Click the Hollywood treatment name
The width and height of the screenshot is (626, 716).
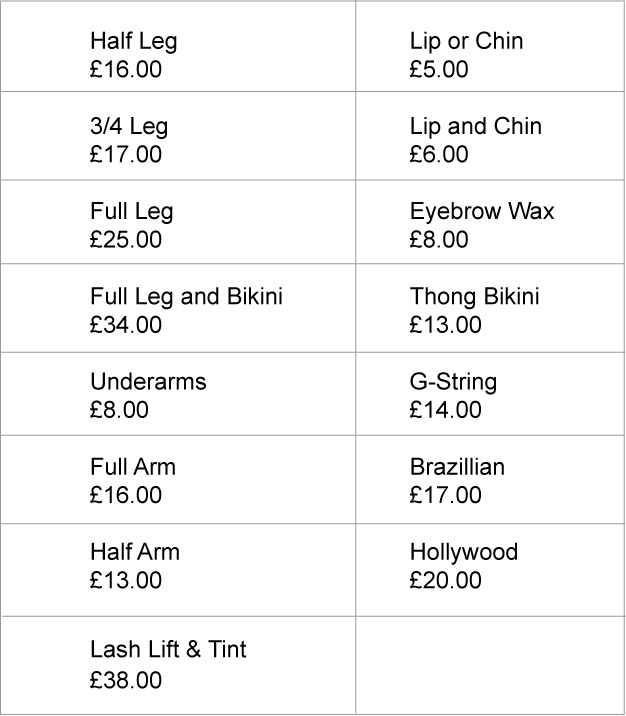point(463,552)
